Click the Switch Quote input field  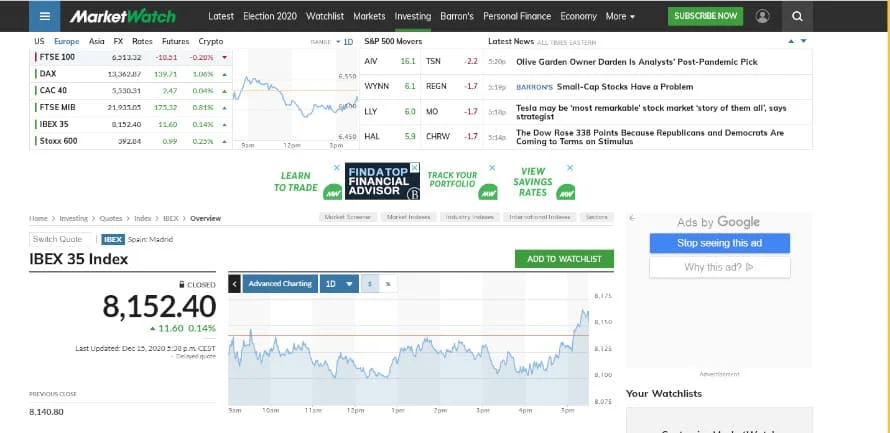point(60,239)
